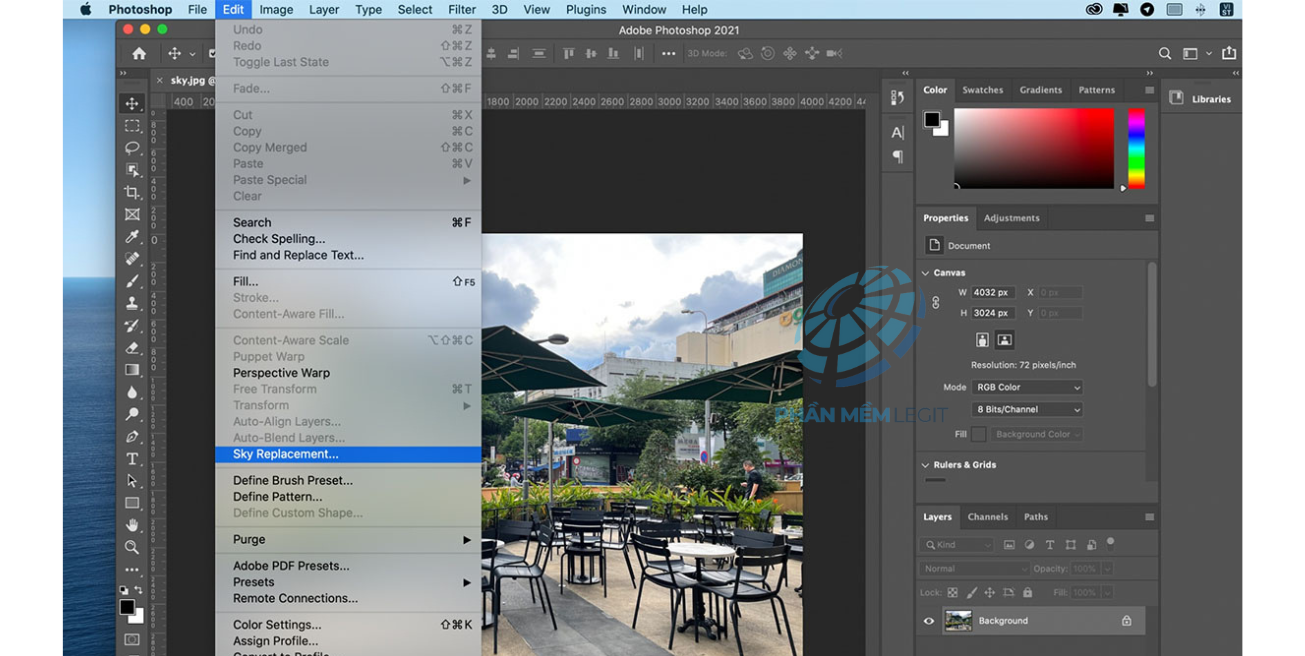Image resolution: width=1305 pixels, height=656 pixels.
Task: Switch to the Channels tab
Action: 987,517
